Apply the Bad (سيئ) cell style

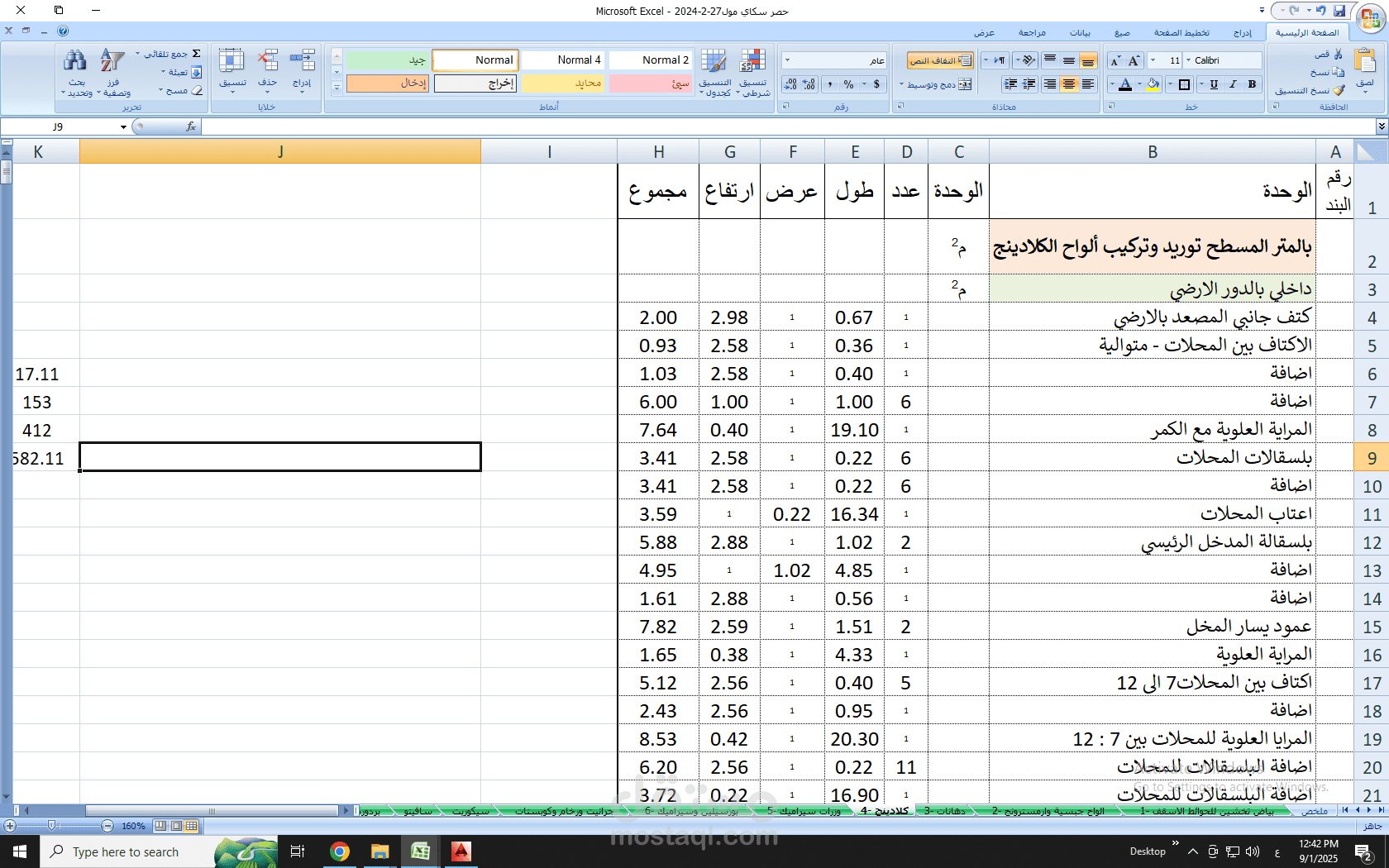click(x=651, y=83)
